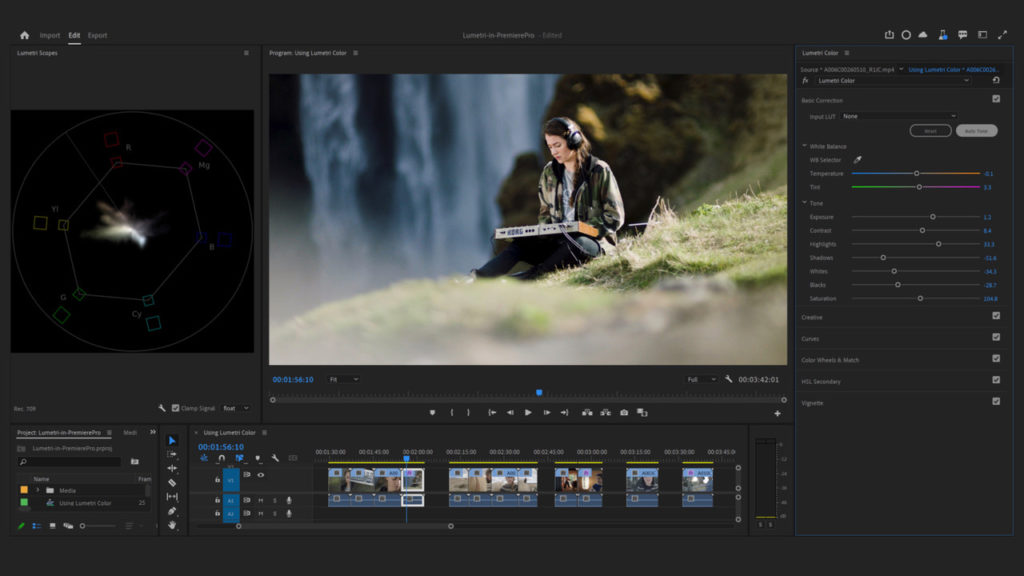This screenshot has height=576, width=1024.
Task: Select the Hand tool
Action: click(x=171, y=523)
